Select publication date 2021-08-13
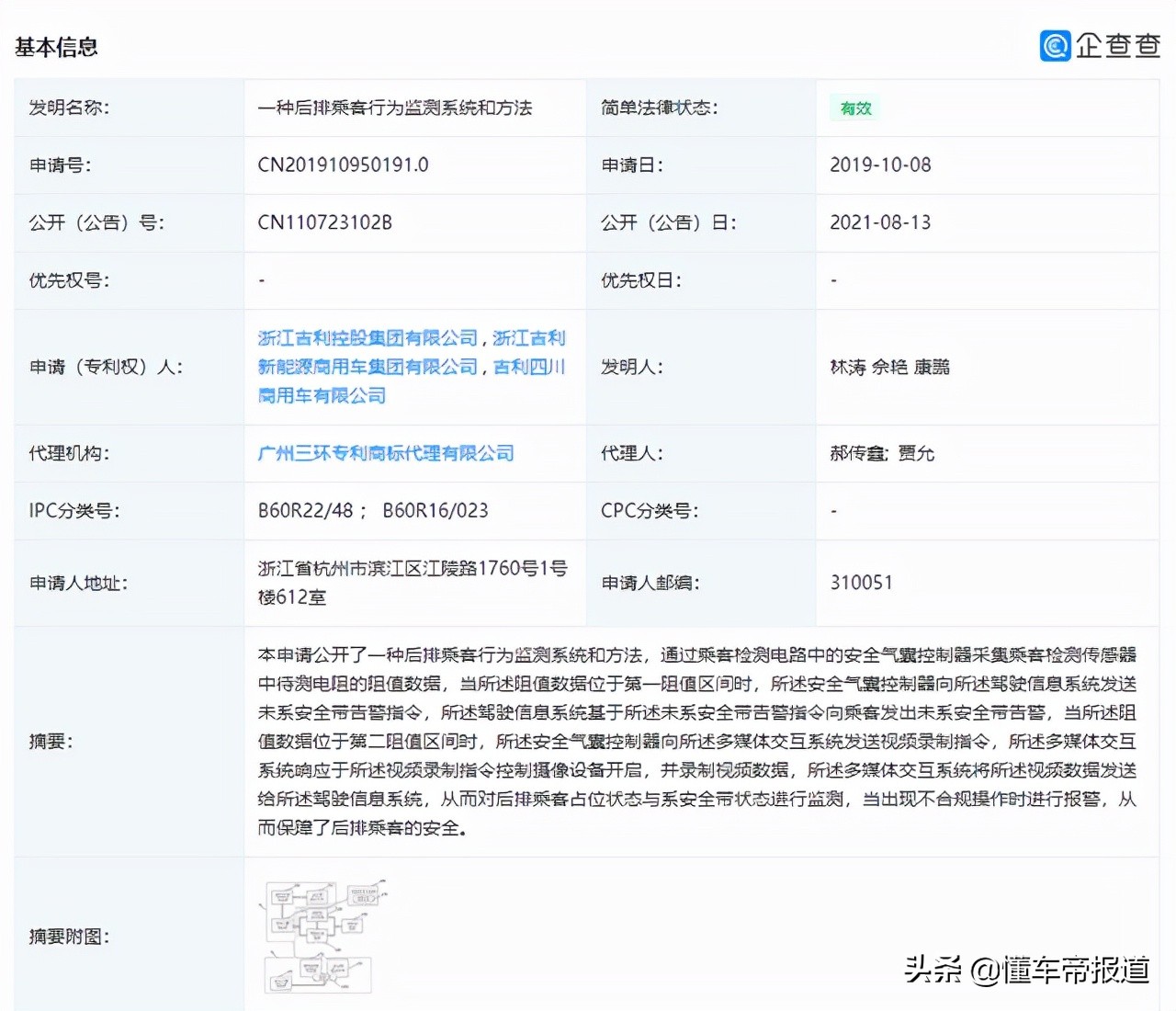Screen dimensions: 1176x1011 [880, 222]
